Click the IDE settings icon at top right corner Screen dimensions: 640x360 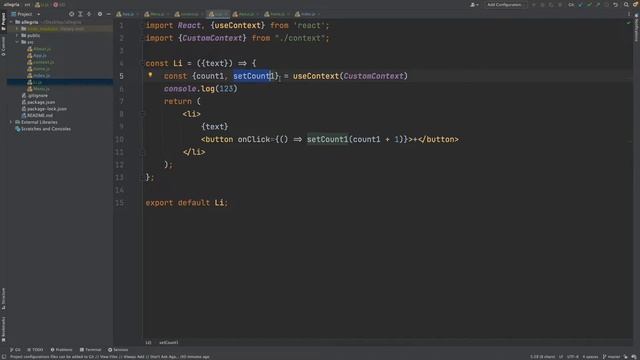click(x=635, y=4)
